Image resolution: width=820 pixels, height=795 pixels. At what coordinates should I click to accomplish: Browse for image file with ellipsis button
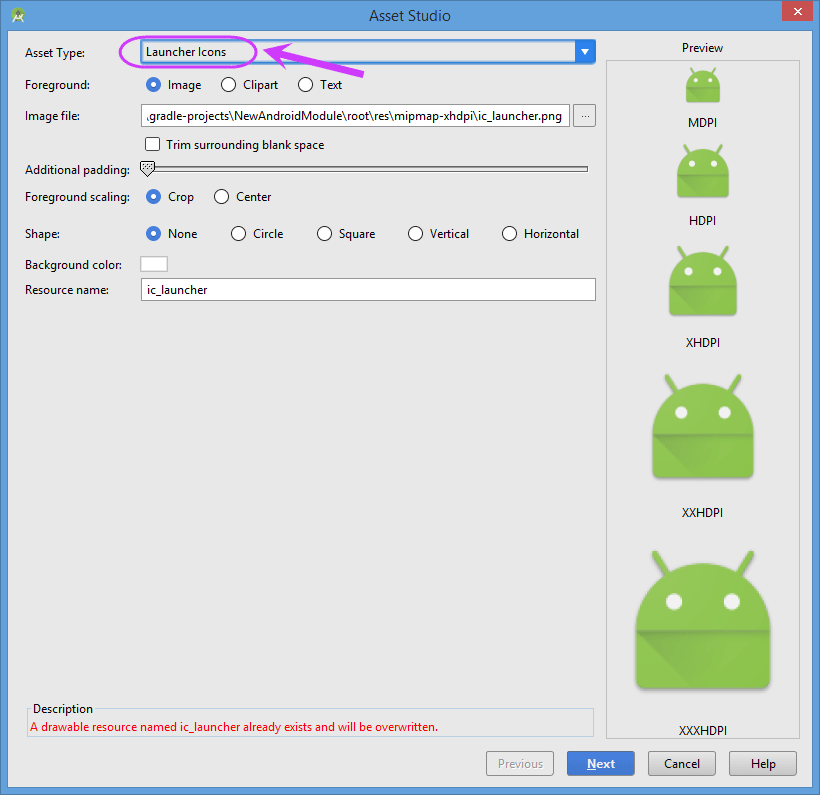[584, 116]
